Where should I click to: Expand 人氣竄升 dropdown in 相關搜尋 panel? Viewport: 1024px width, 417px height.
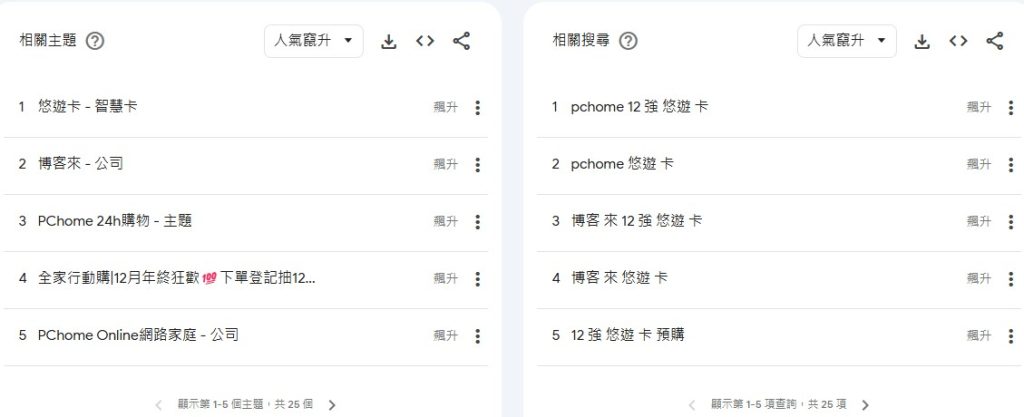pyautogui.click(x=847, y=41)
